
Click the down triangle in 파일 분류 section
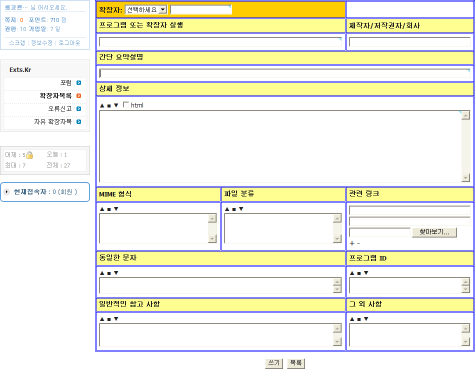[241, 209]
